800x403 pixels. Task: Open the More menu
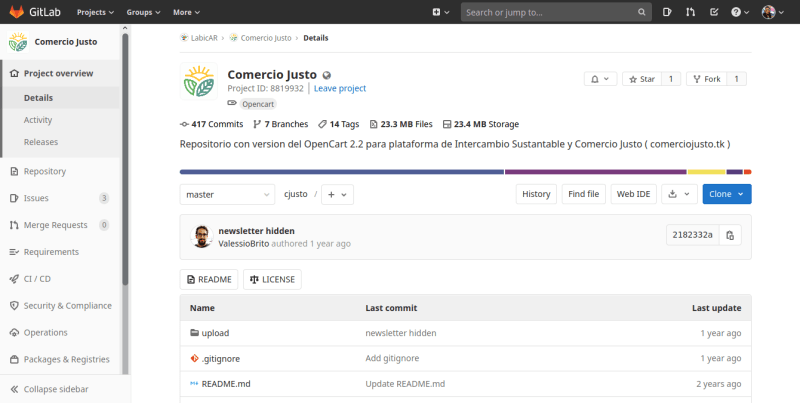point(186,12)
